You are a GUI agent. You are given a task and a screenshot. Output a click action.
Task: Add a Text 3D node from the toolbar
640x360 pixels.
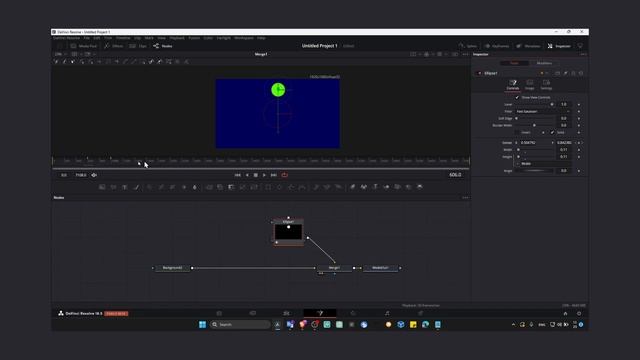[x=375, y=187]
